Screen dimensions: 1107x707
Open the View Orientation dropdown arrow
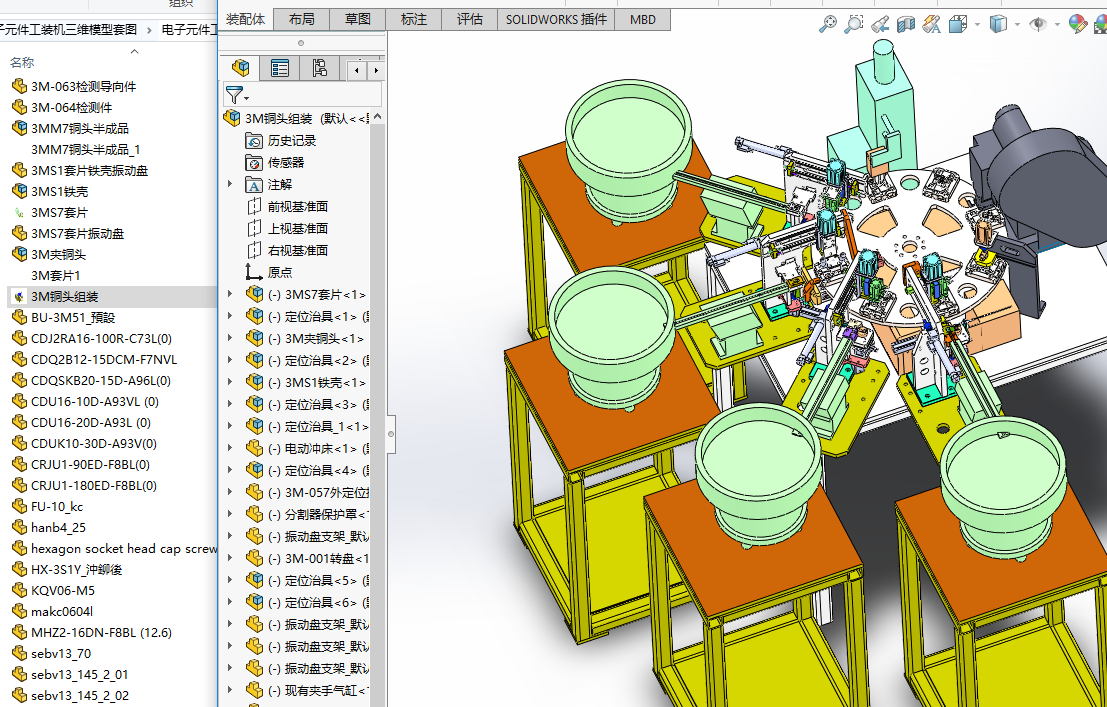tap(977, 24)
